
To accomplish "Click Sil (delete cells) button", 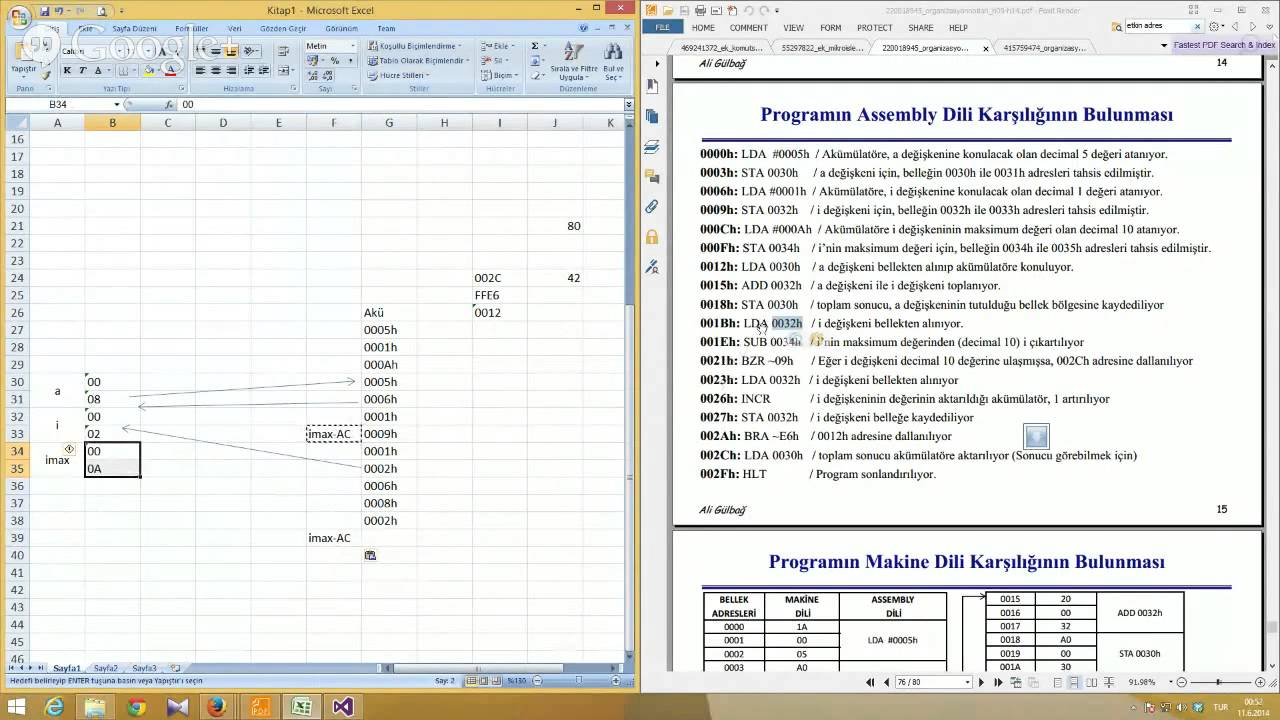I will pyautogui.click(x=496, y=60).
